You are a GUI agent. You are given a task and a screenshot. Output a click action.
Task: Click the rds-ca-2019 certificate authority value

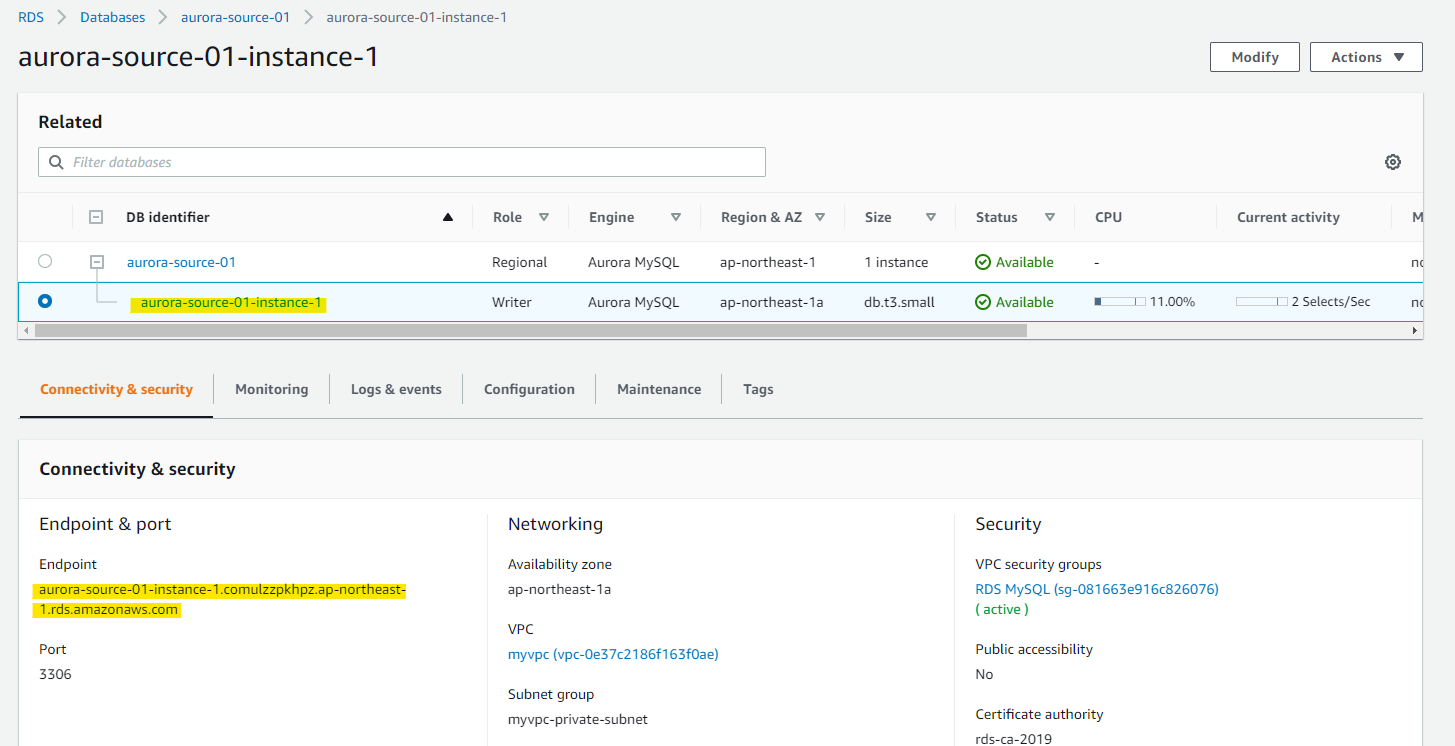(1014, 739)
